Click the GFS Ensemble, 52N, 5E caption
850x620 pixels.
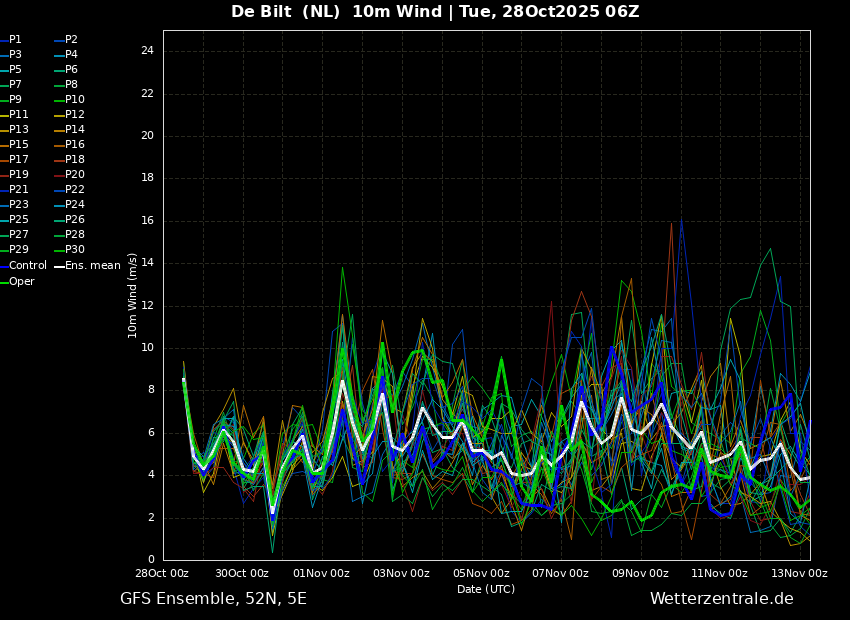pyautogui.click(x=213, y=599)
